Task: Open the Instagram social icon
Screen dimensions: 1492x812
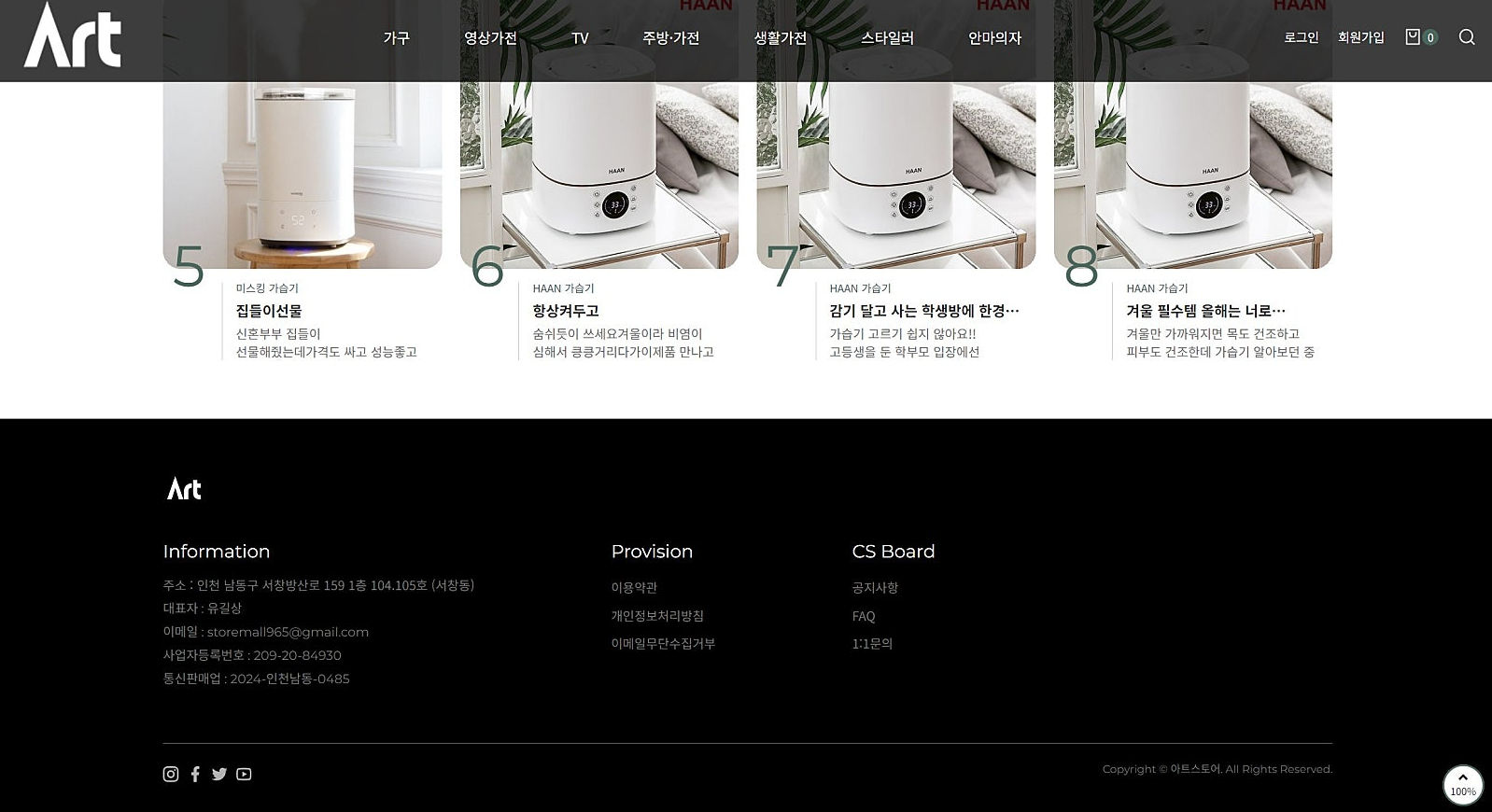Action: pyautogui.click(x=171, y=774)
